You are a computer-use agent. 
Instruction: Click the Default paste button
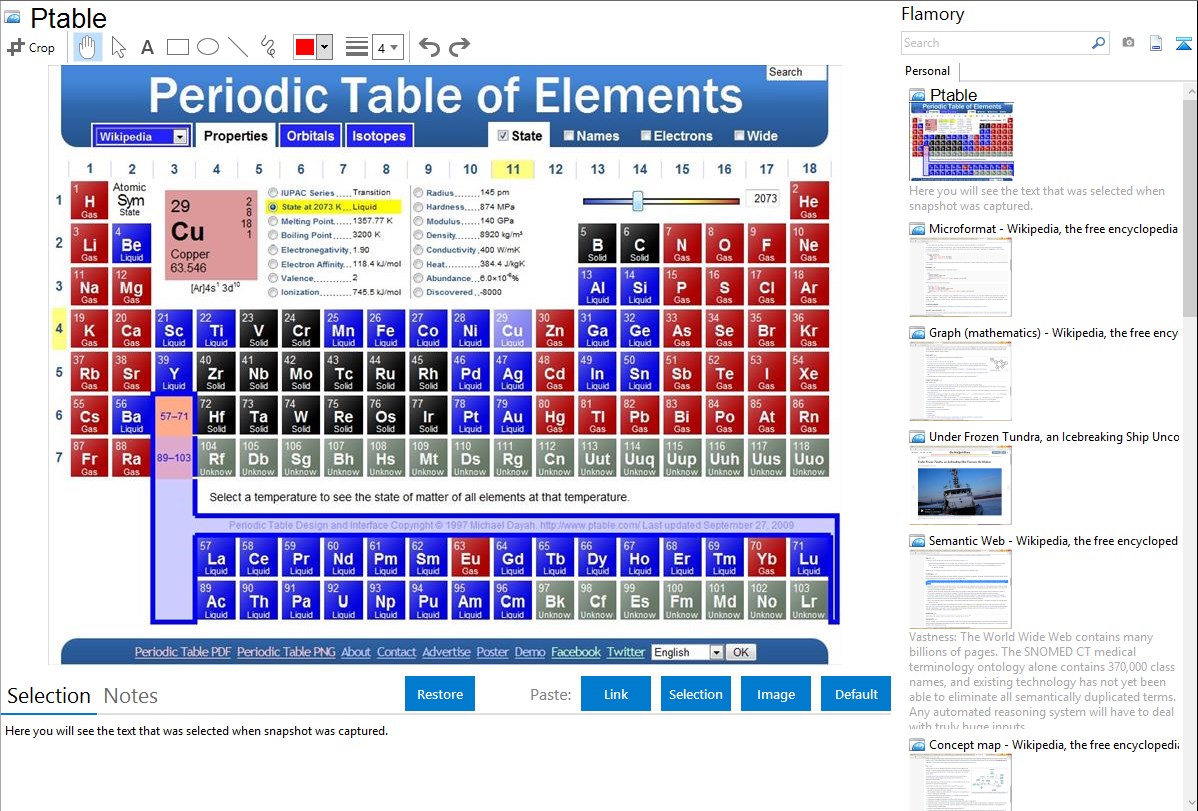coord(856,694)
